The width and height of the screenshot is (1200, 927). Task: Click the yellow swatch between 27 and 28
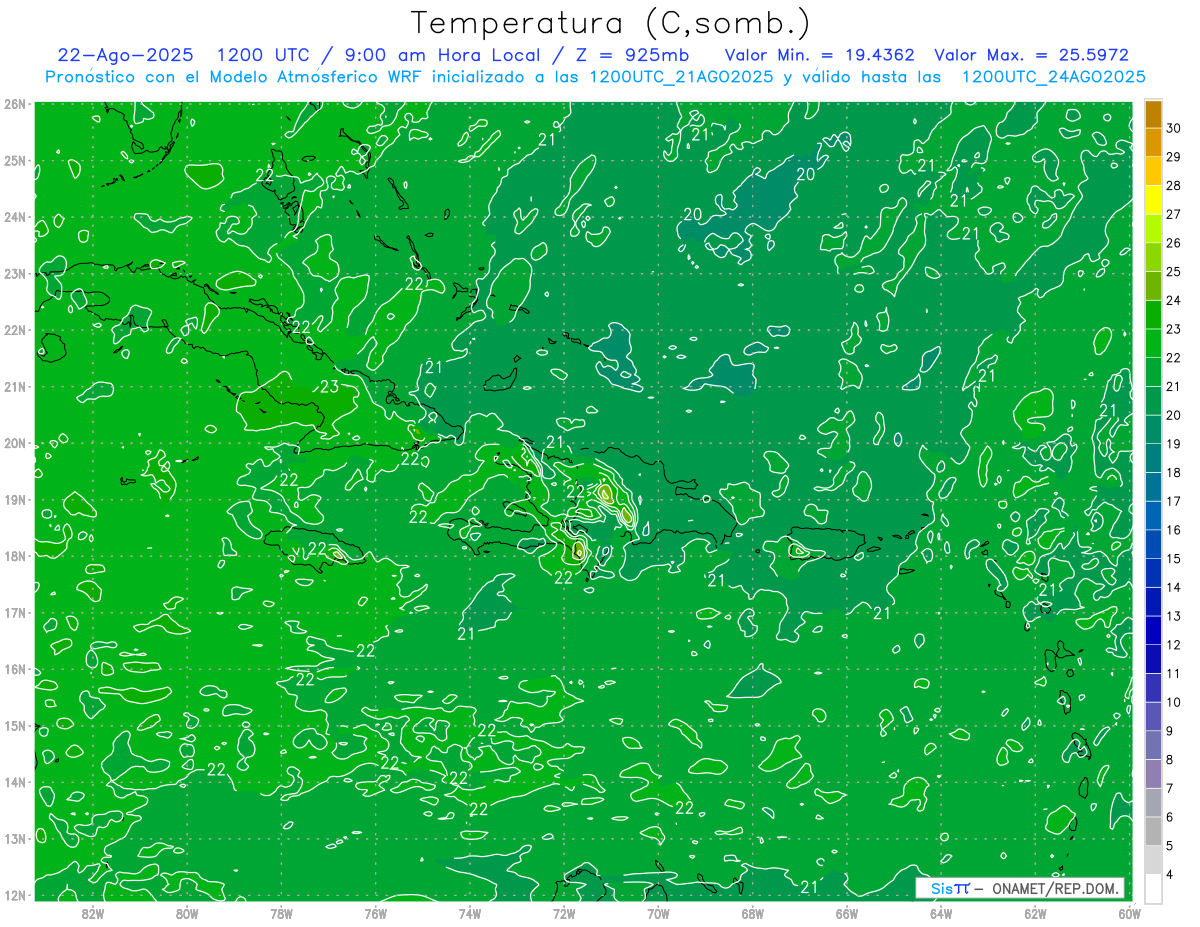click(1153, 200)
